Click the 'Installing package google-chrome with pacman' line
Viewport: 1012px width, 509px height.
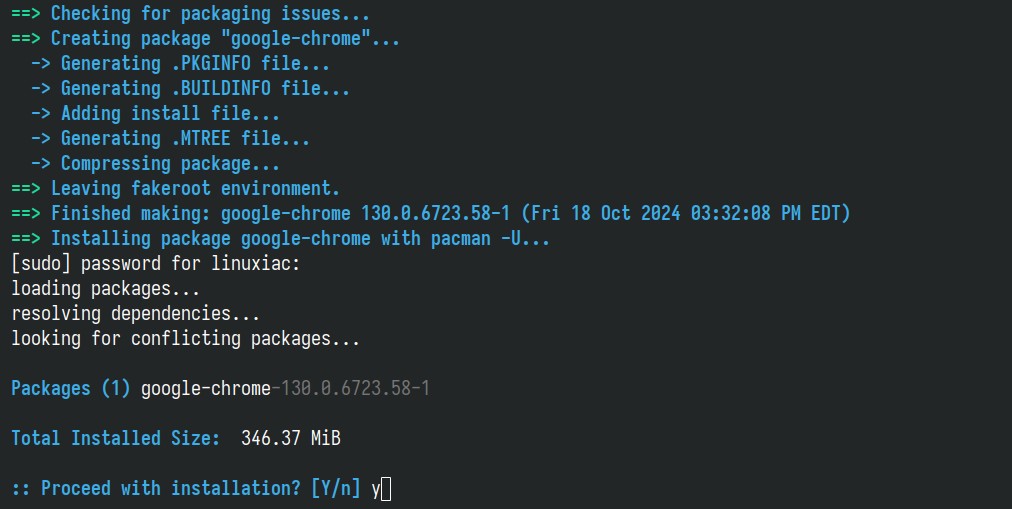point(280,239)
